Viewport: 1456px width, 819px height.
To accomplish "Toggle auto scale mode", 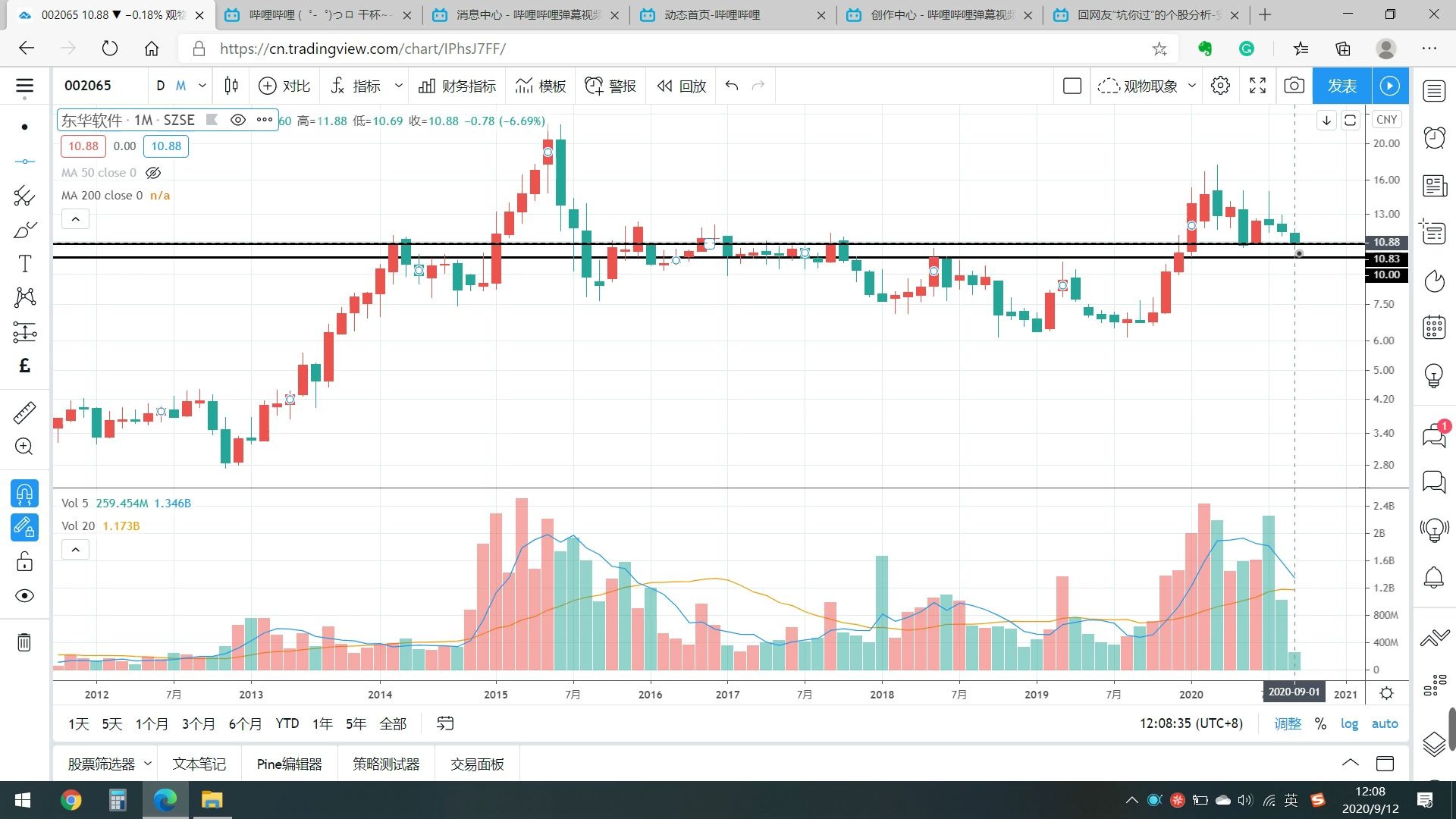I will [1385, 723].
